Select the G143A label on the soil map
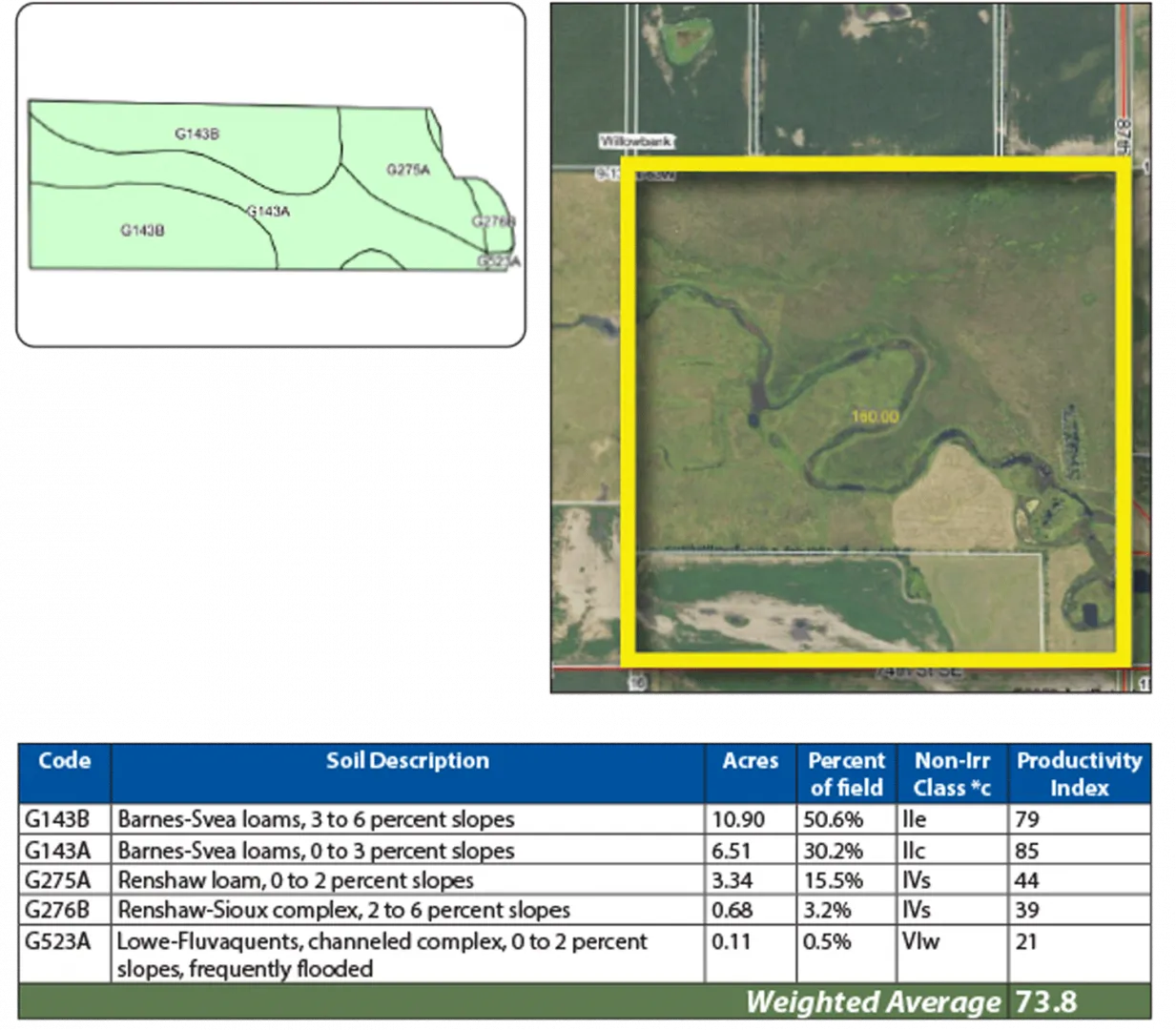Image resolution: width=1176 pixels, height=1030 pixels. (x=268, y=212)
